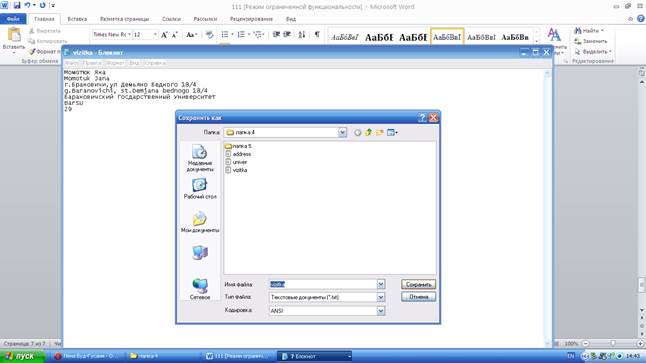This screenshot has height=363, width=646.
Task: Open the Select dropdown in the Editing group
Action: tap(593, 52)
